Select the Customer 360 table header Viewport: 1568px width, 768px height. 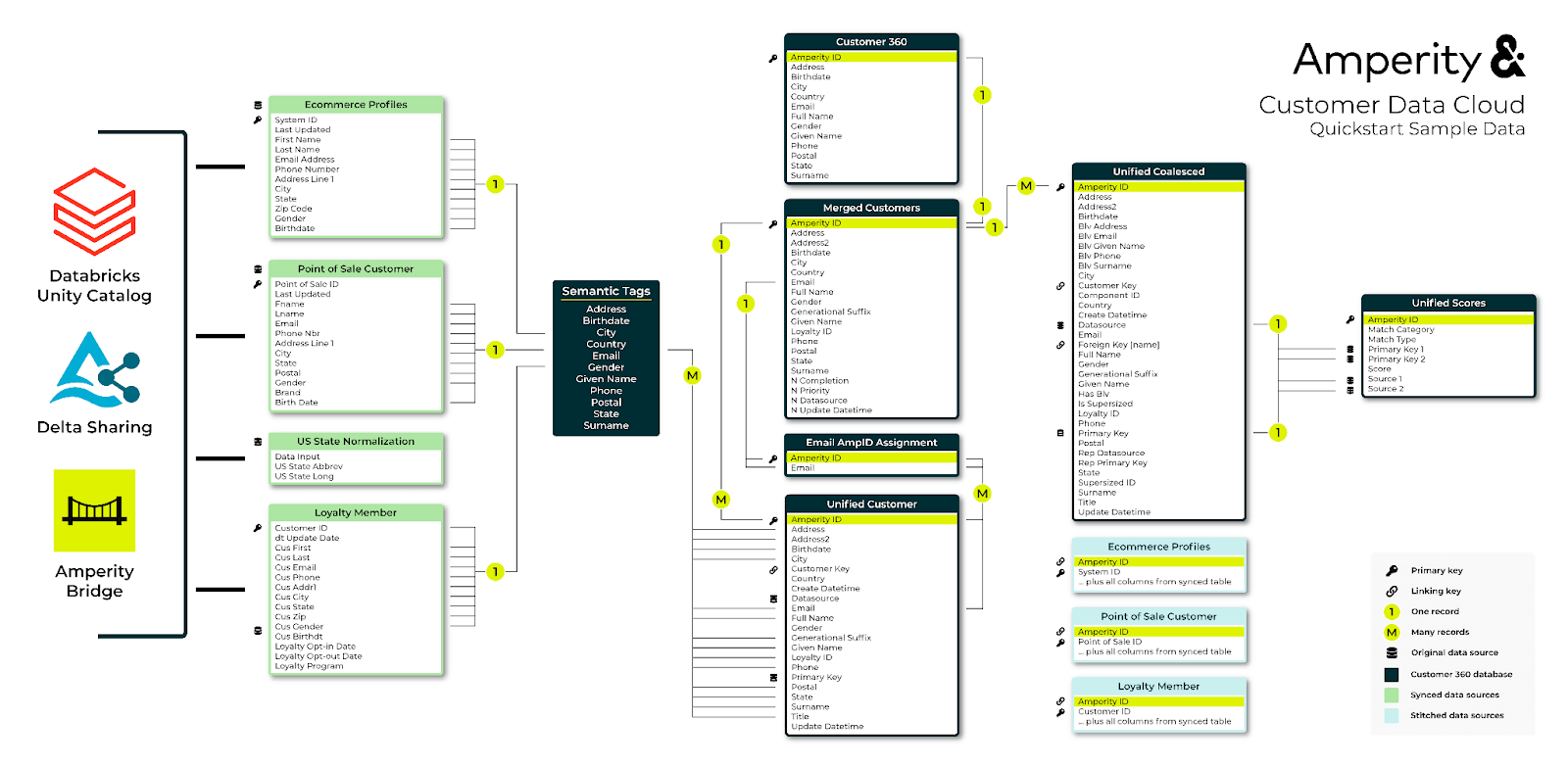(871, 42)
